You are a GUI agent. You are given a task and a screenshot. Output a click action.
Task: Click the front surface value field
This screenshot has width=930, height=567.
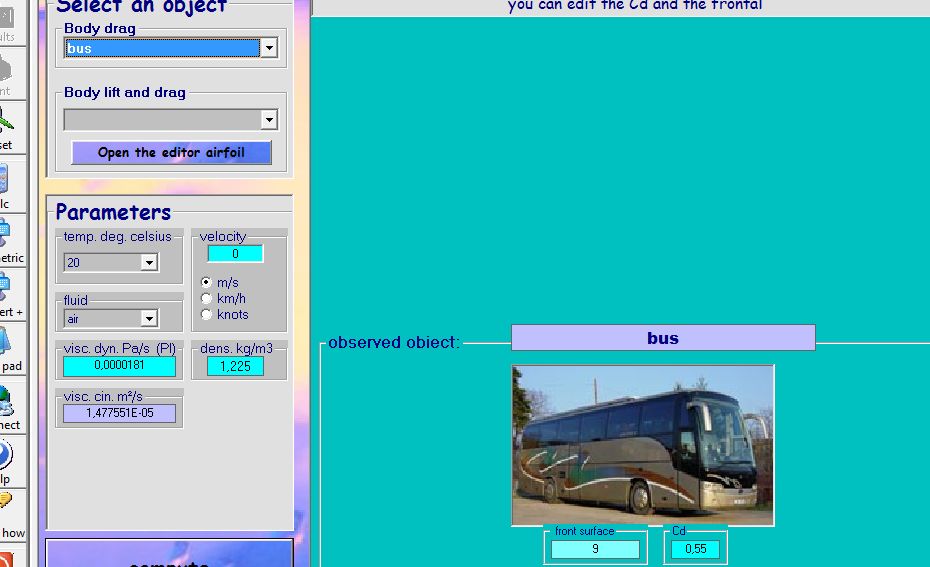(x=595, y=549)
